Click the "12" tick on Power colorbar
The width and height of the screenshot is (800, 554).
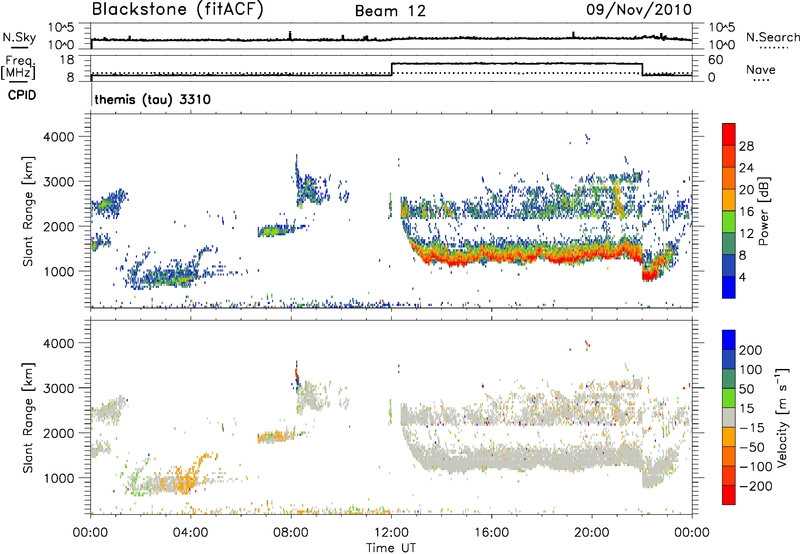coord(746,234)
